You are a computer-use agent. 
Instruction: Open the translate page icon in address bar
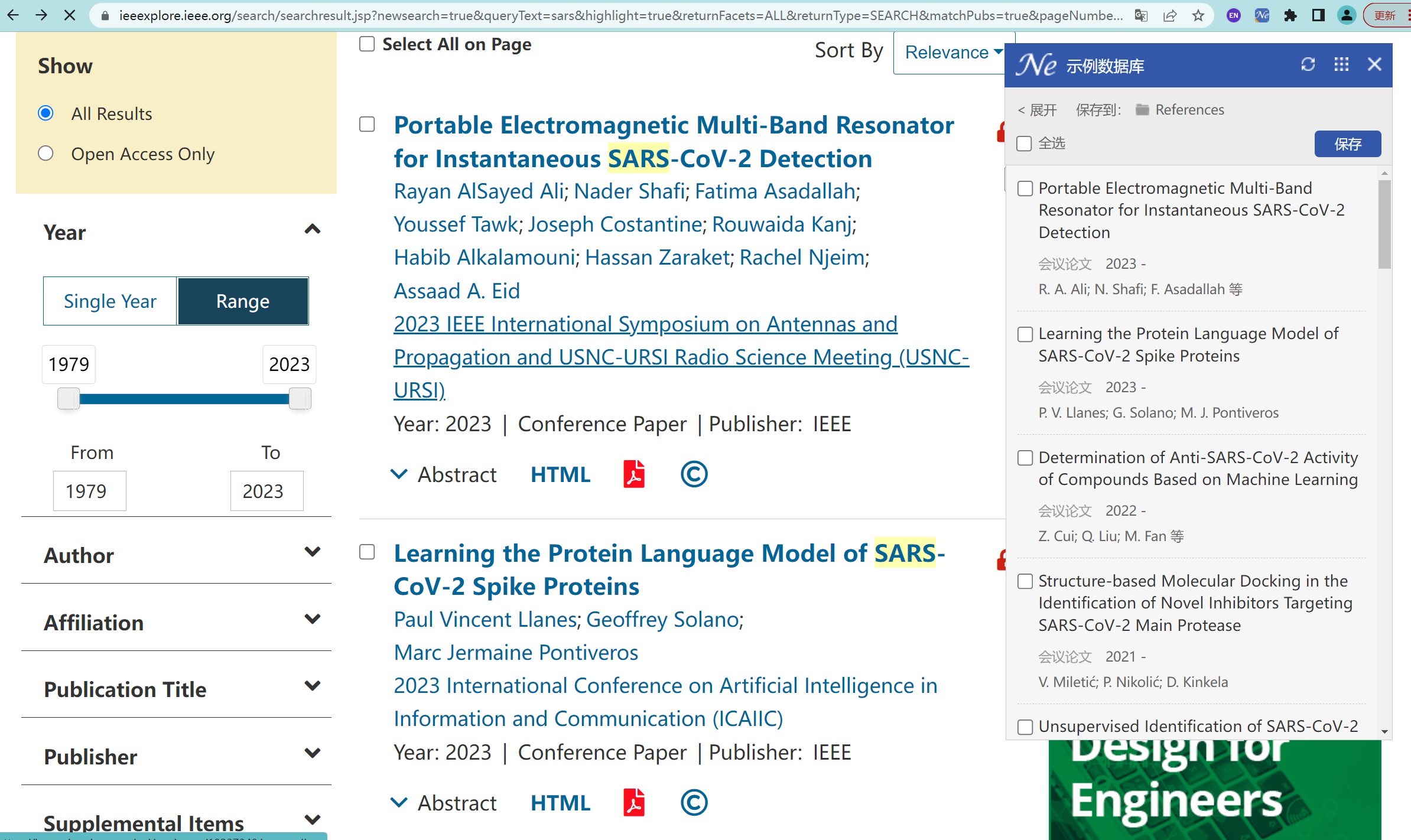point(1141,16)
